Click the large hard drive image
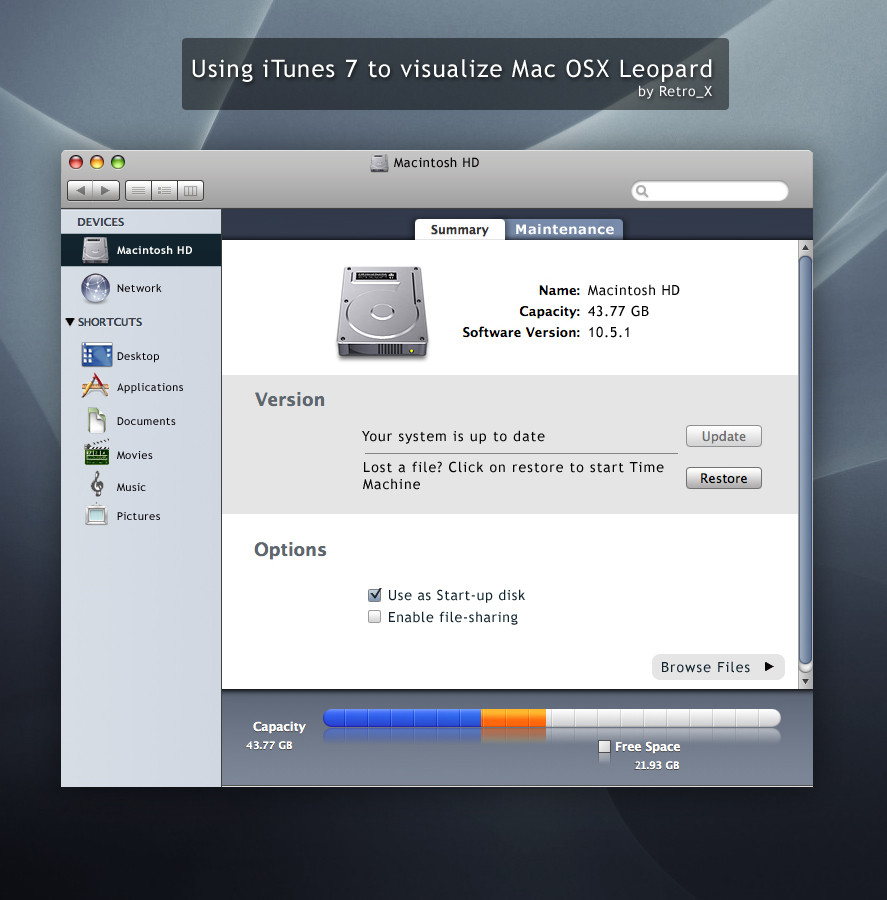887x900 pixels. (x=382, y=312)
